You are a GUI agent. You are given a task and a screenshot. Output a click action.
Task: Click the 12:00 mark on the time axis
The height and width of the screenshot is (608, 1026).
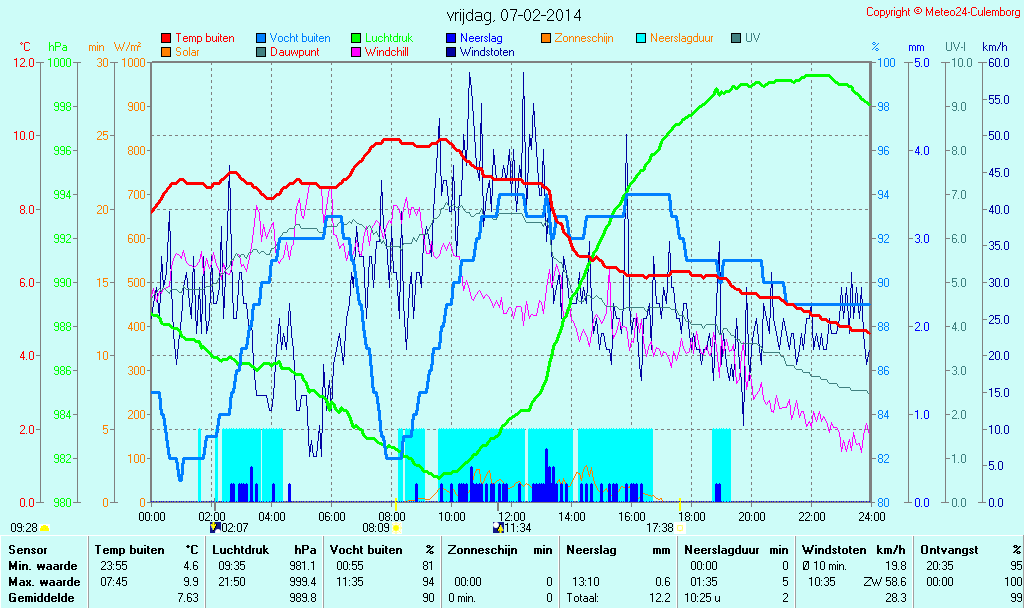(x=512, y=516)
